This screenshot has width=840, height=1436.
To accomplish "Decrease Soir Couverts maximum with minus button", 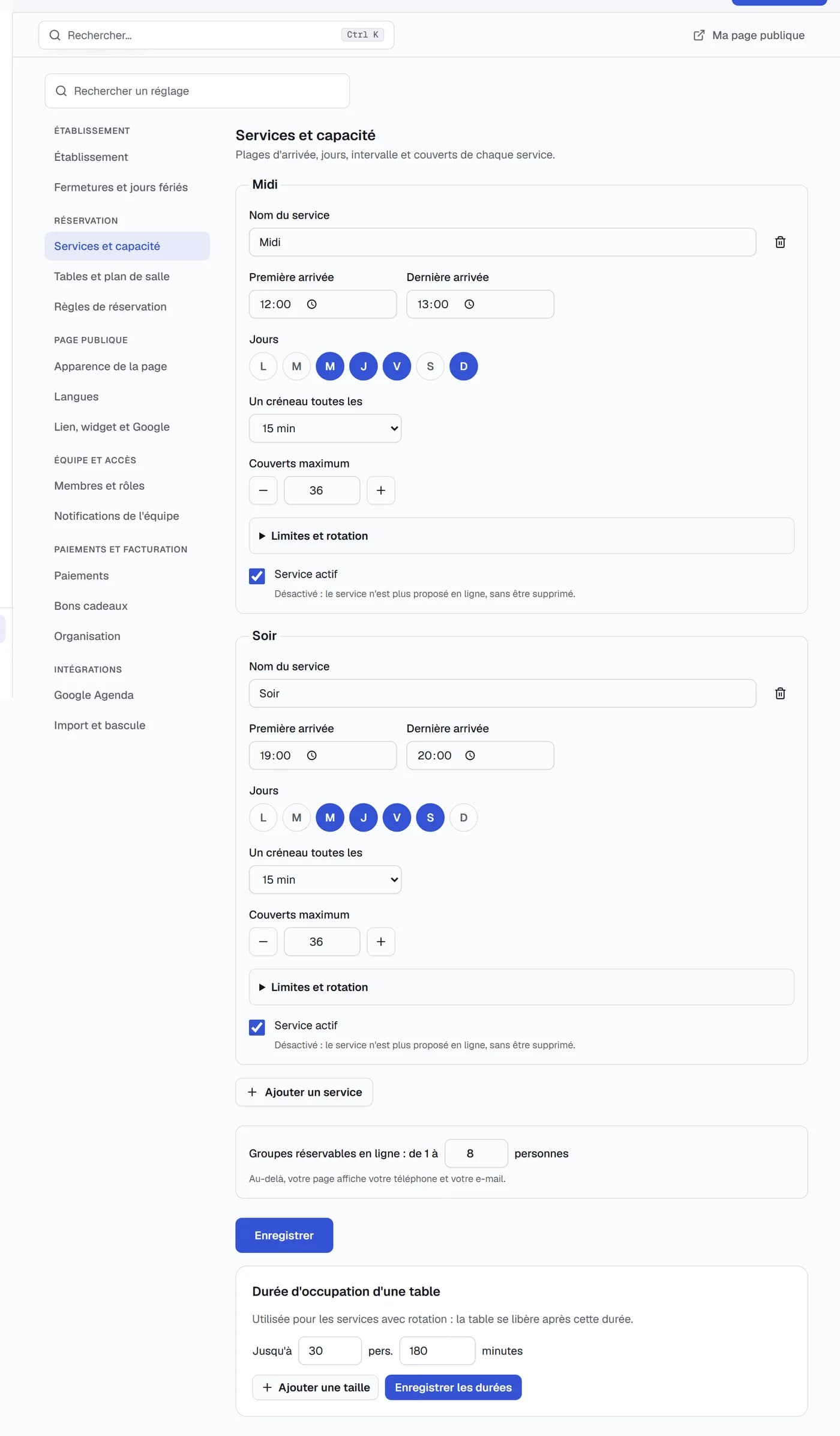I will [x=263, y=942].
